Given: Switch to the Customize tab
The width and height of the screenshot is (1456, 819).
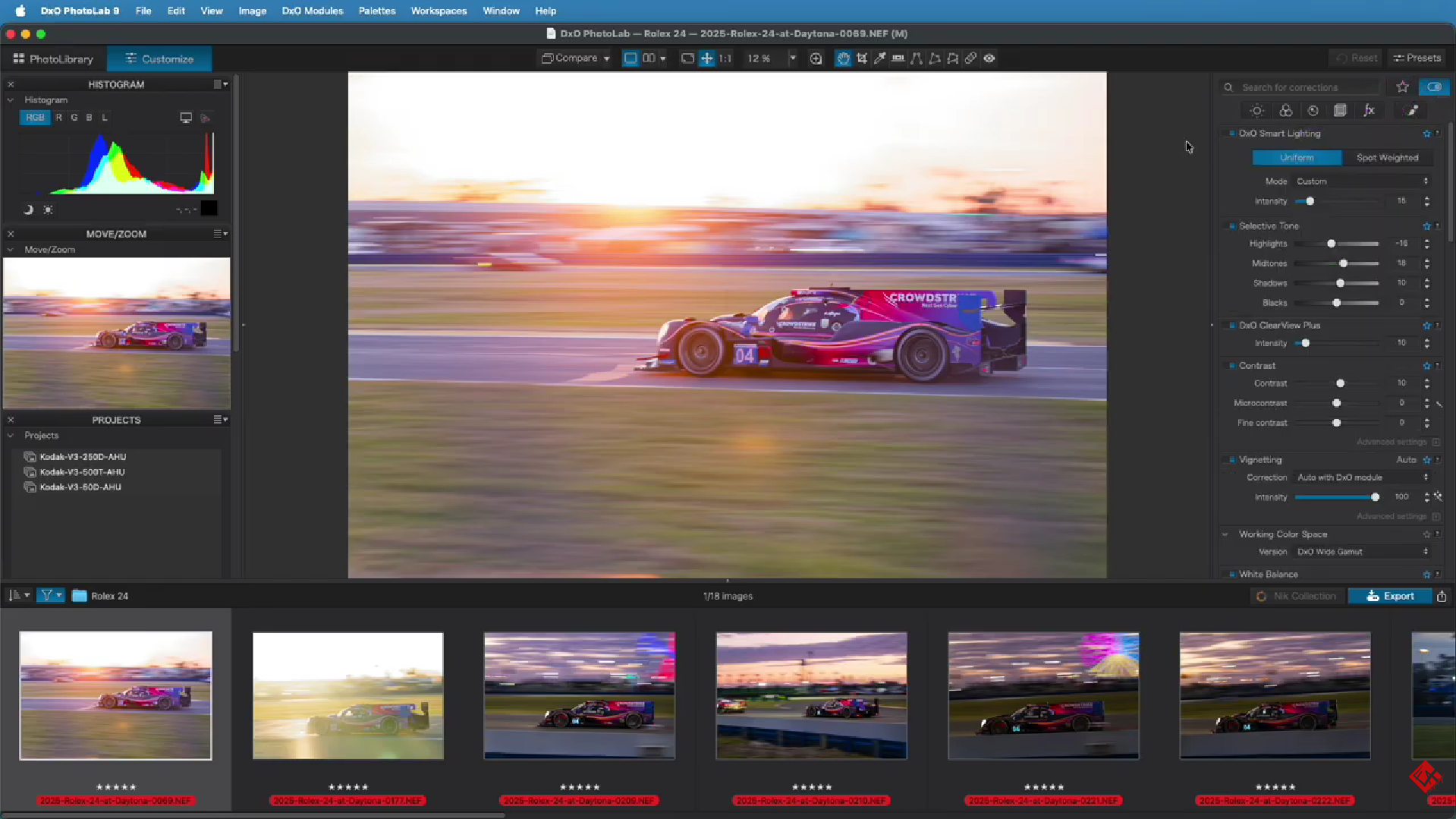Looking at the screenshot, I should (x=159, y=58).
